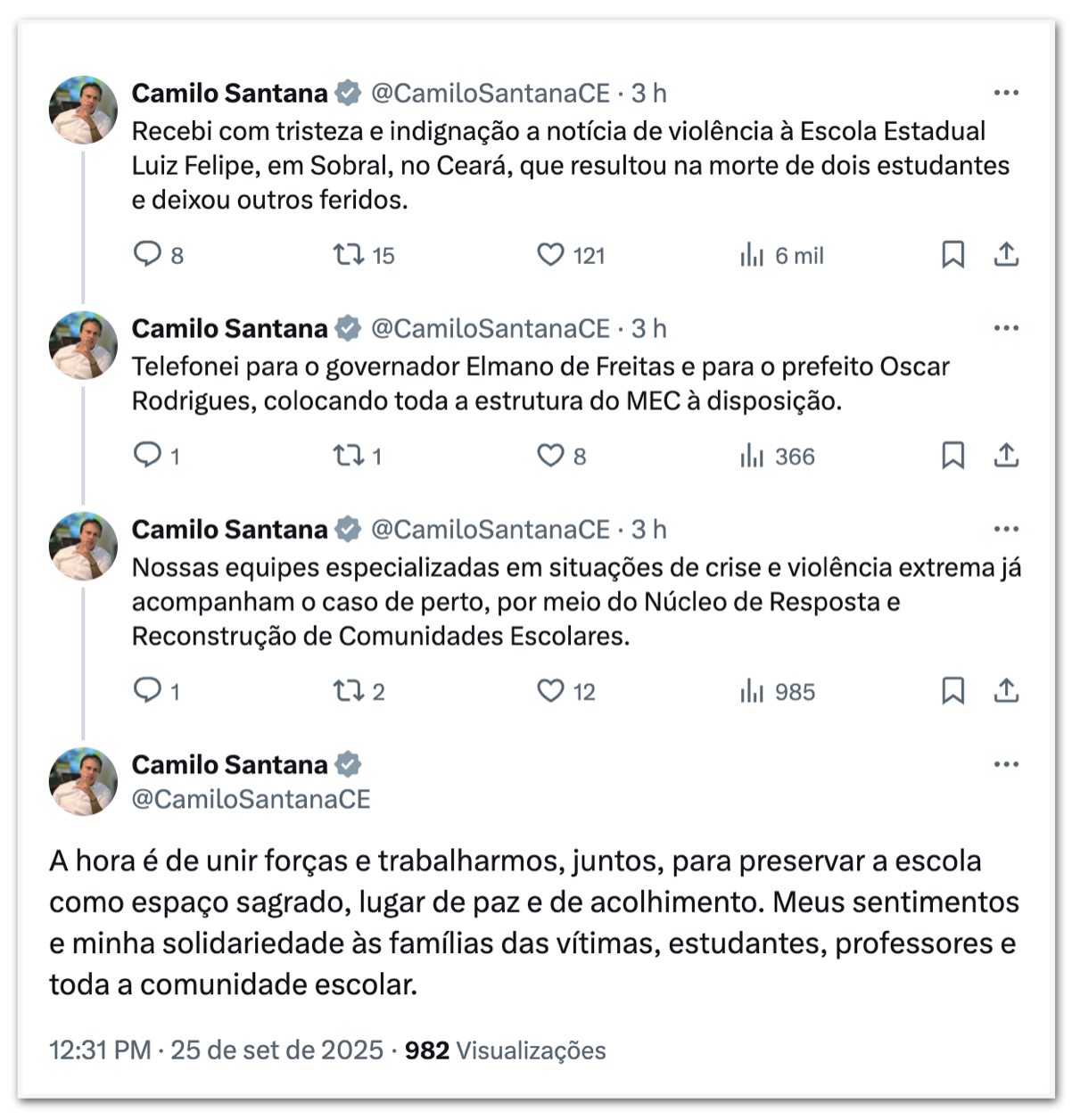Open the 982 Visualizações view count
Viewport: 1072px width, 1120px height.
pos(505,1050)
